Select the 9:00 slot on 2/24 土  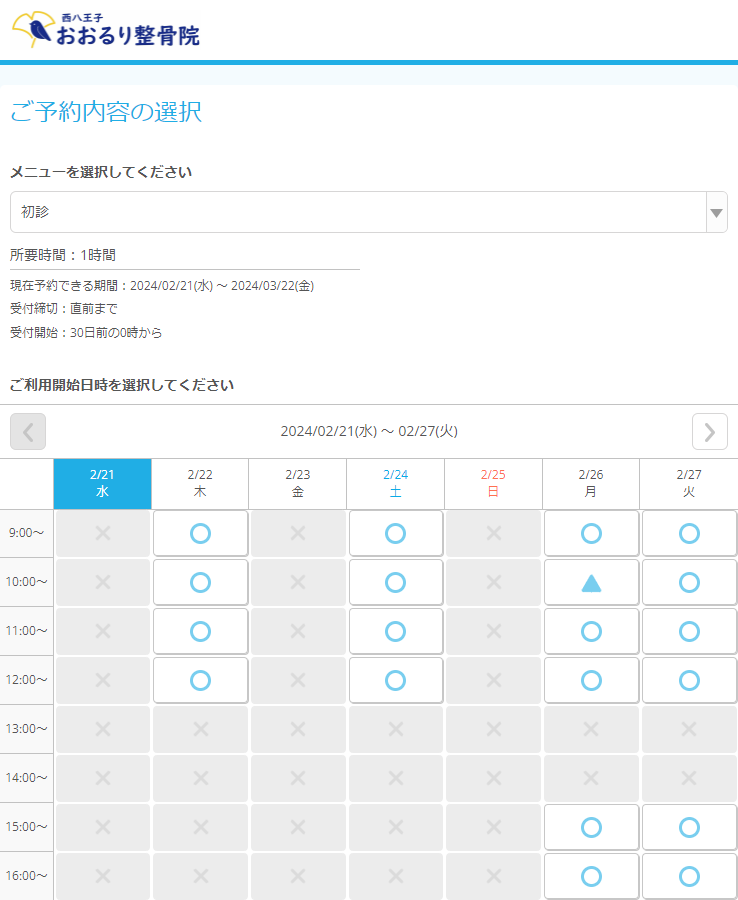click(395, 533)
